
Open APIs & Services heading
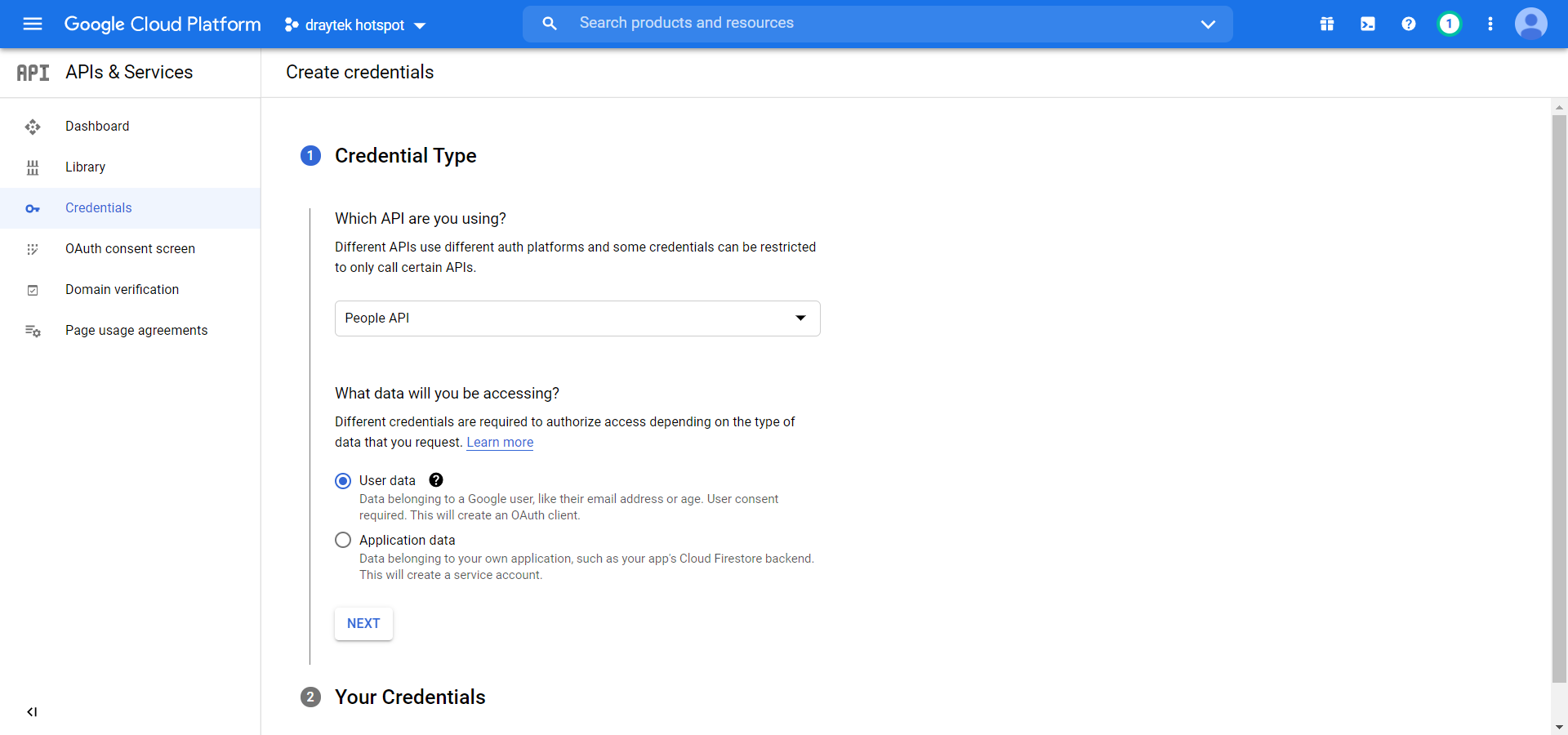coord(129,72)
